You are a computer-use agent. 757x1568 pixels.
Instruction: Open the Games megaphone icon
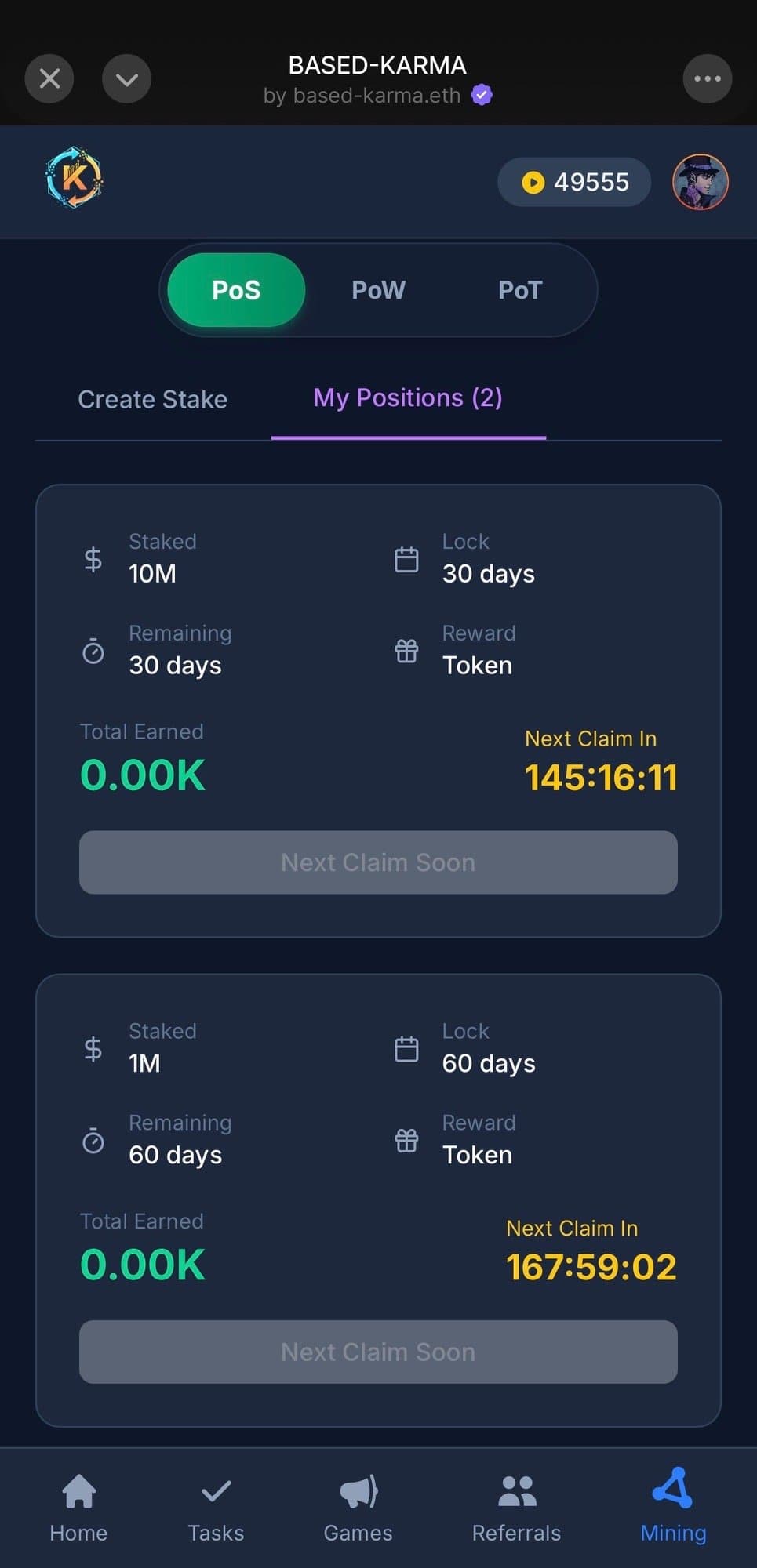pos(358,1491)
